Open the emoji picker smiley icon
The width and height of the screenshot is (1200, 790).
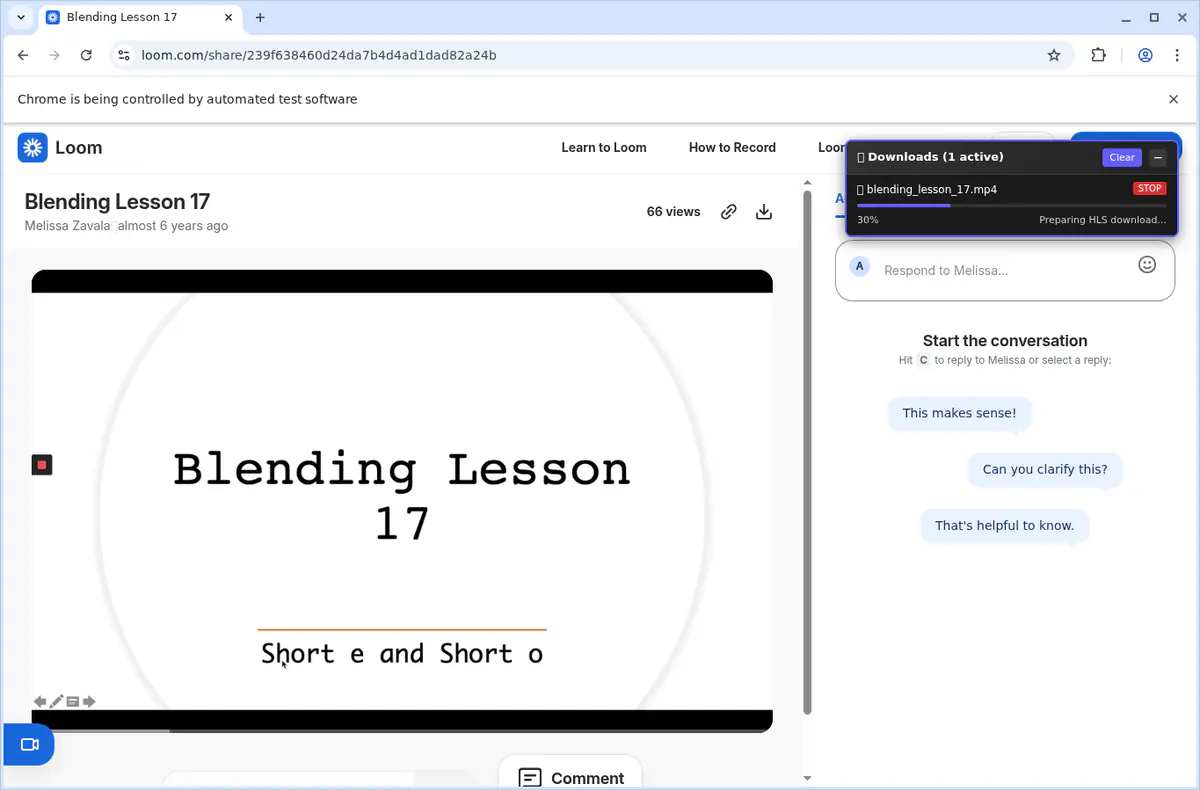(1148, 264)
